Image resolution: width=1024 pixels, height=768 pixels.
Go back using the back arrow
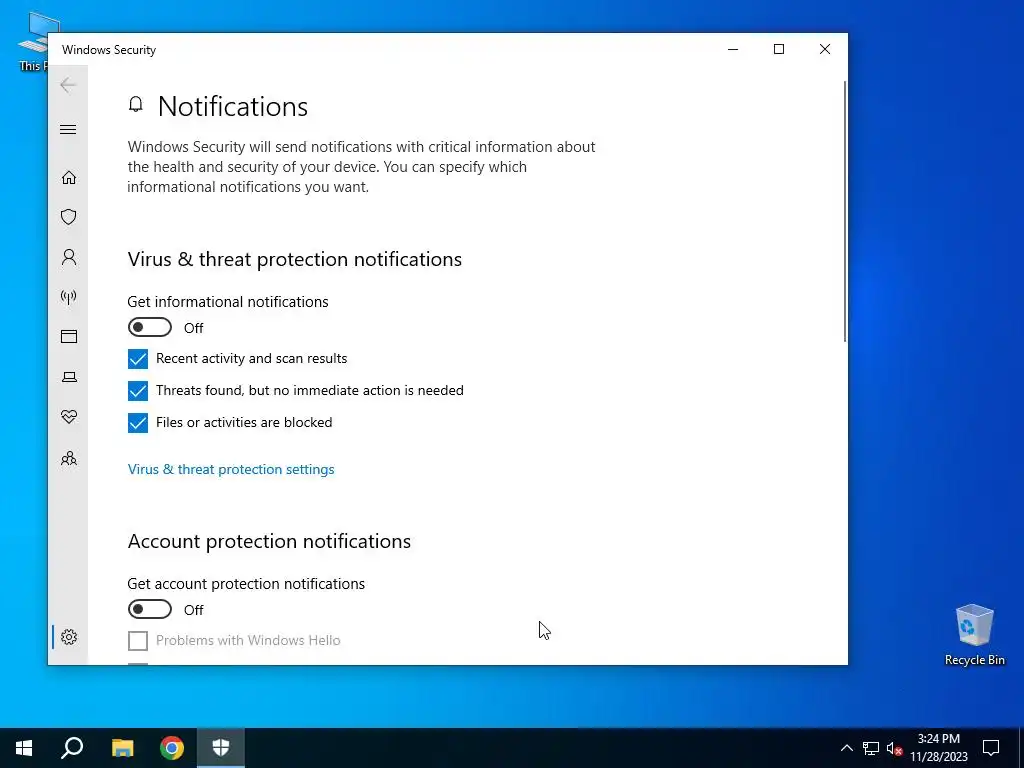coord(68,85)
